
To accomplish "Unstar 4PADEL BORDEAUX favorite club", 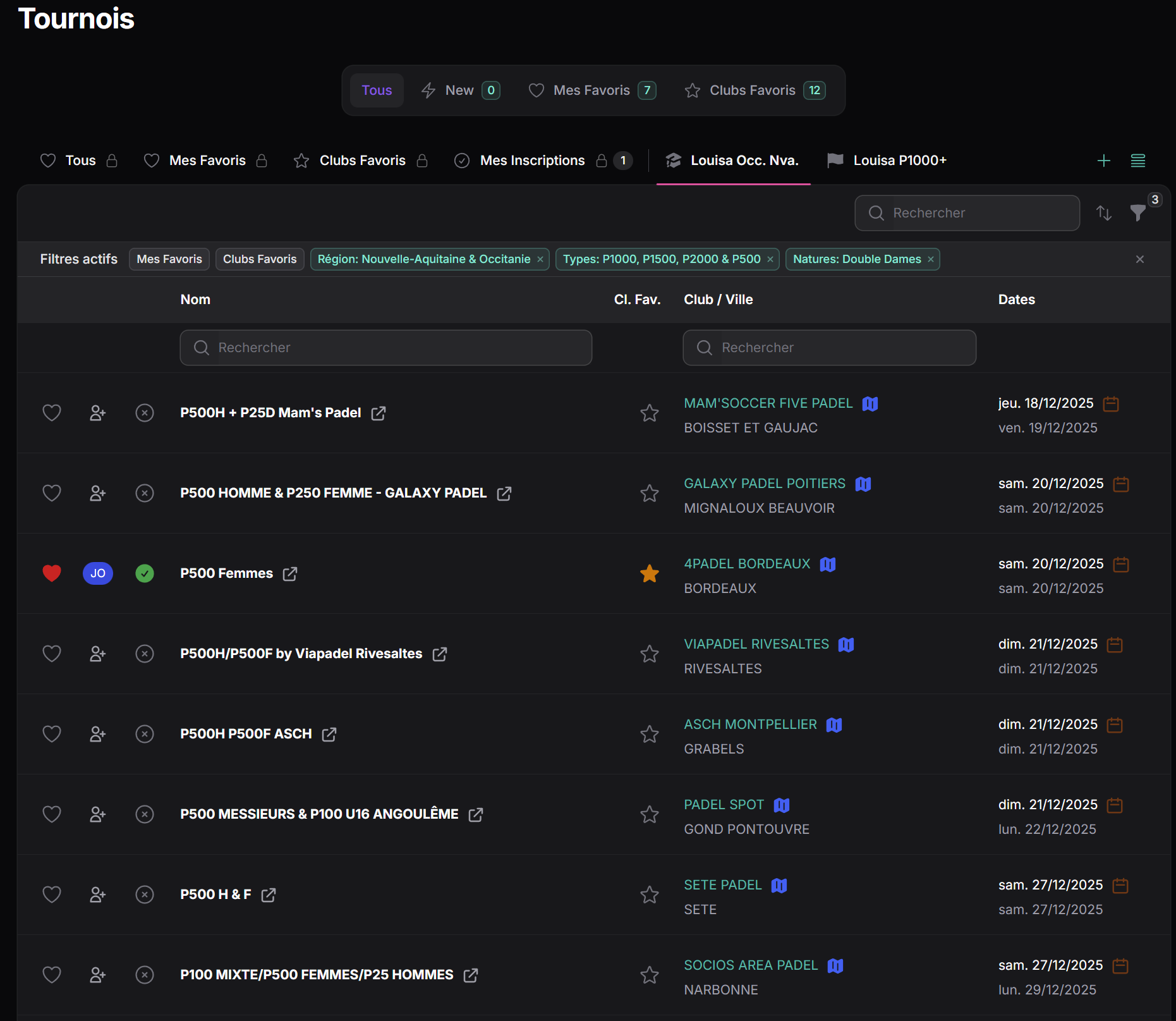I will pyautogui.click(x=649, y=573).
